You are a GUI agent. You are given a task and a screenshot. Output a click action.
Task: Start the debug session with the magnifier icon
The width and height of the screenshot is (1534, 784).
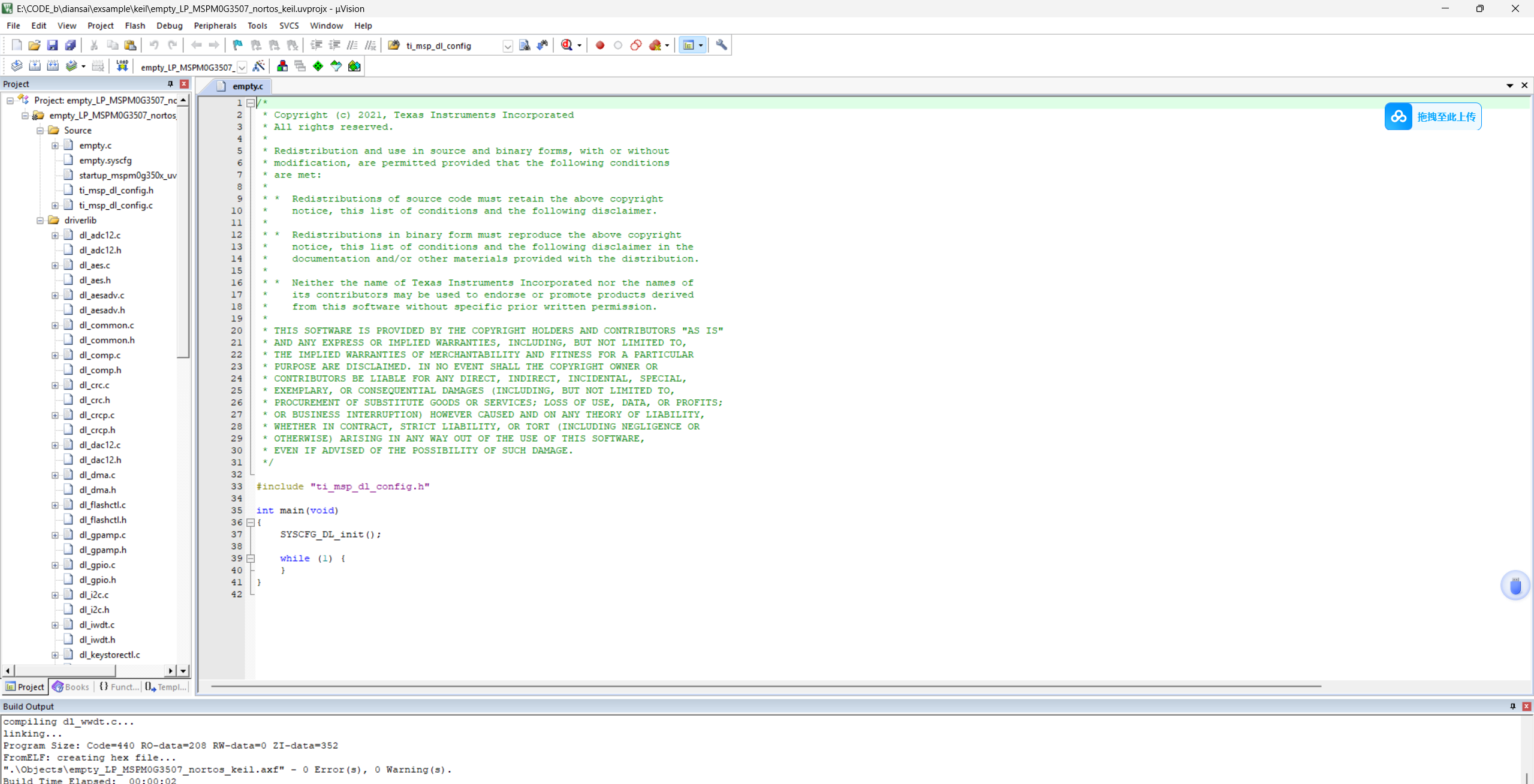coord(566,46)
